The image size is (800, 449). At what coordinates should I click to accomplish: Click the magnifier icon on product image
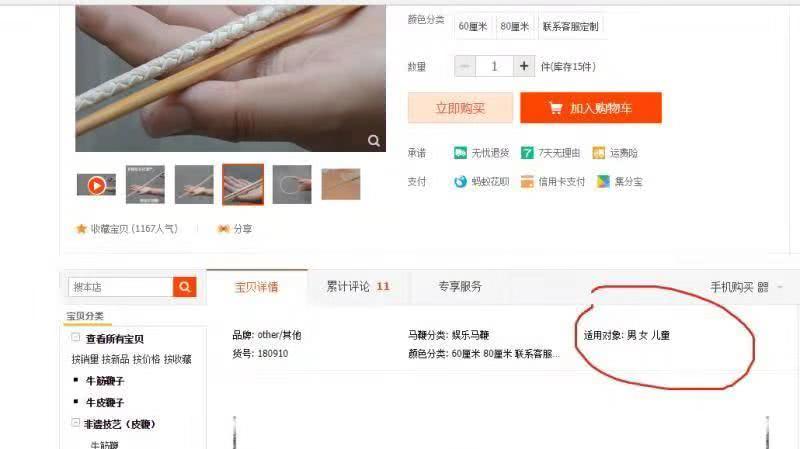[373, 141]
